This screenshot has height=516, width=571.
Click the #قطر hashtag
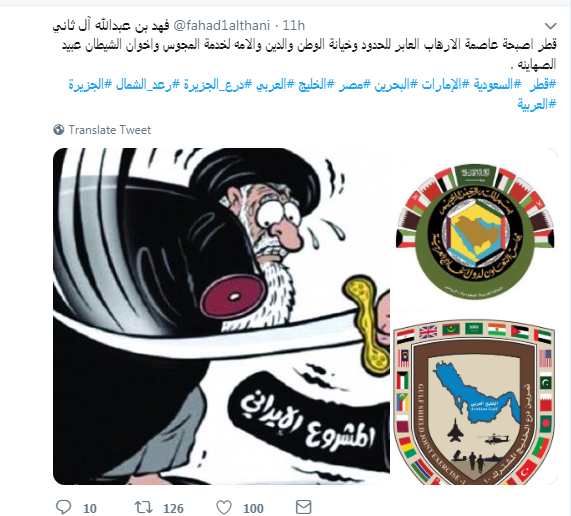[x=543, y=85]
